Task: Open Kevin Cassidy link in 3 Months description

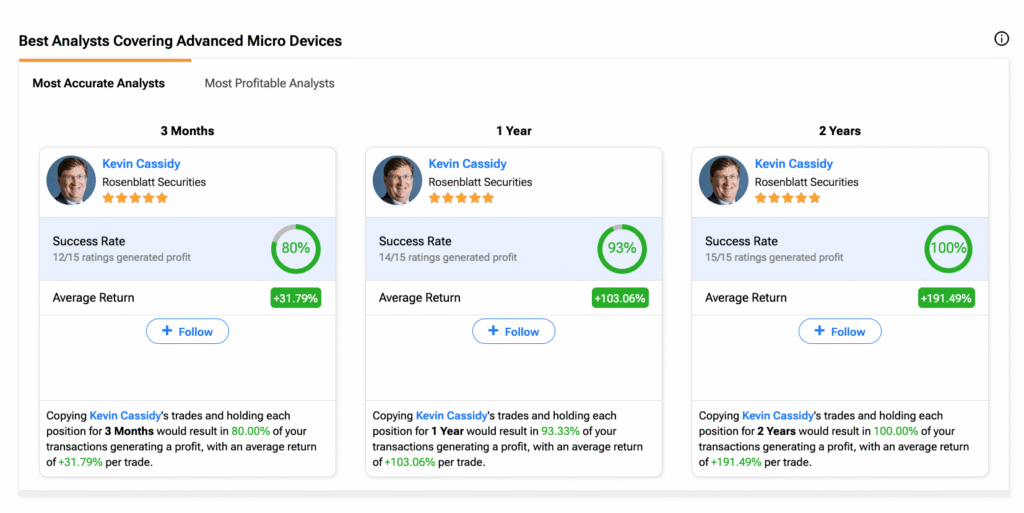Action: coord(125,416)
